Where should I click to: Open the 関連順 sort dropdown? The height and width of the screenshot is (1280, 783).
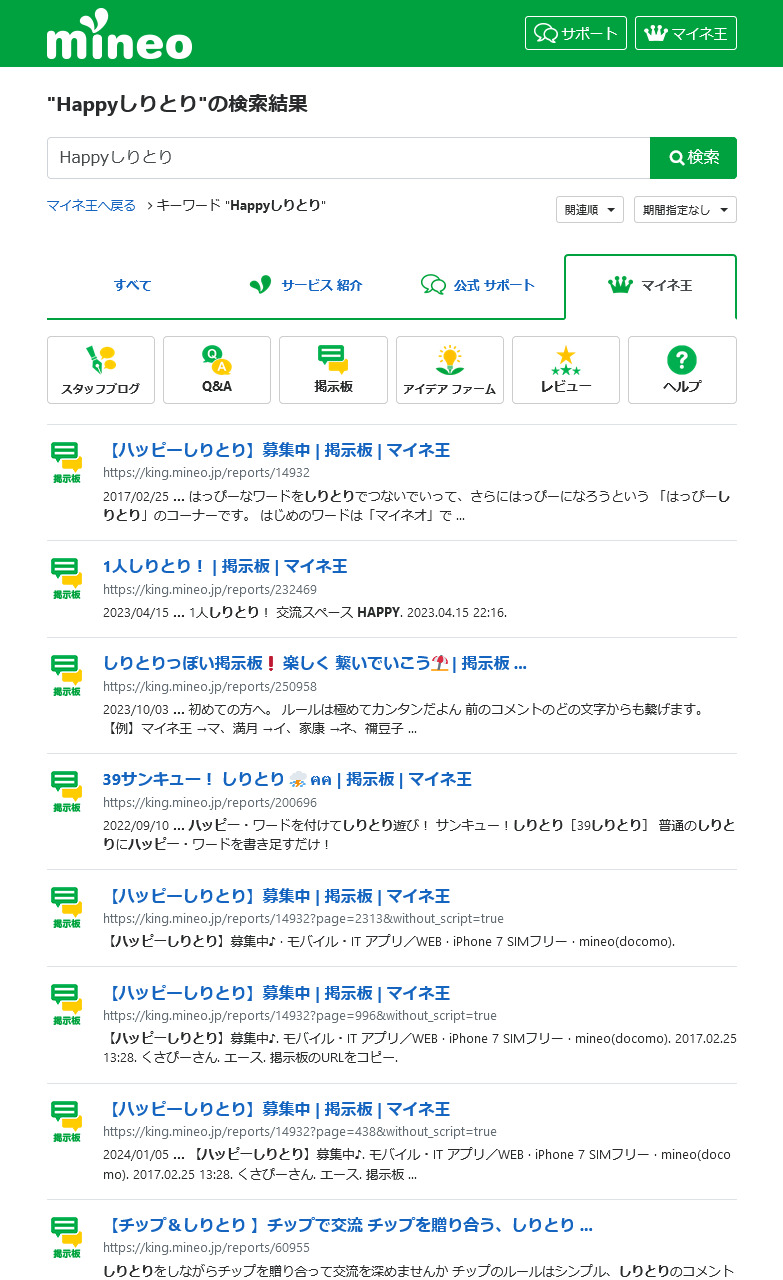click(x=590, y=210)
